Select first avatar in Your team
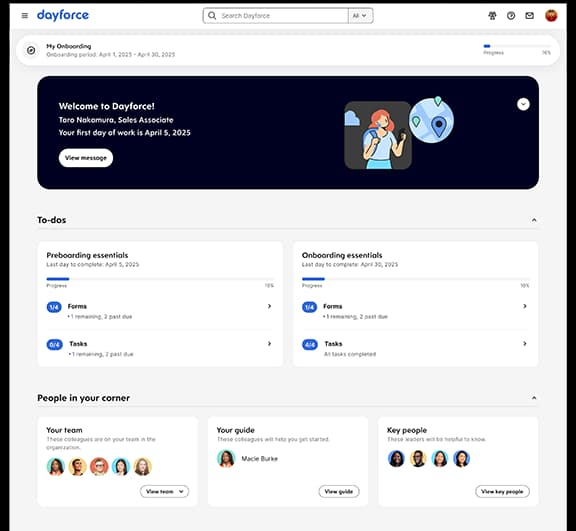576x531 pixels. pyautogui.click(x=56, y=466)
